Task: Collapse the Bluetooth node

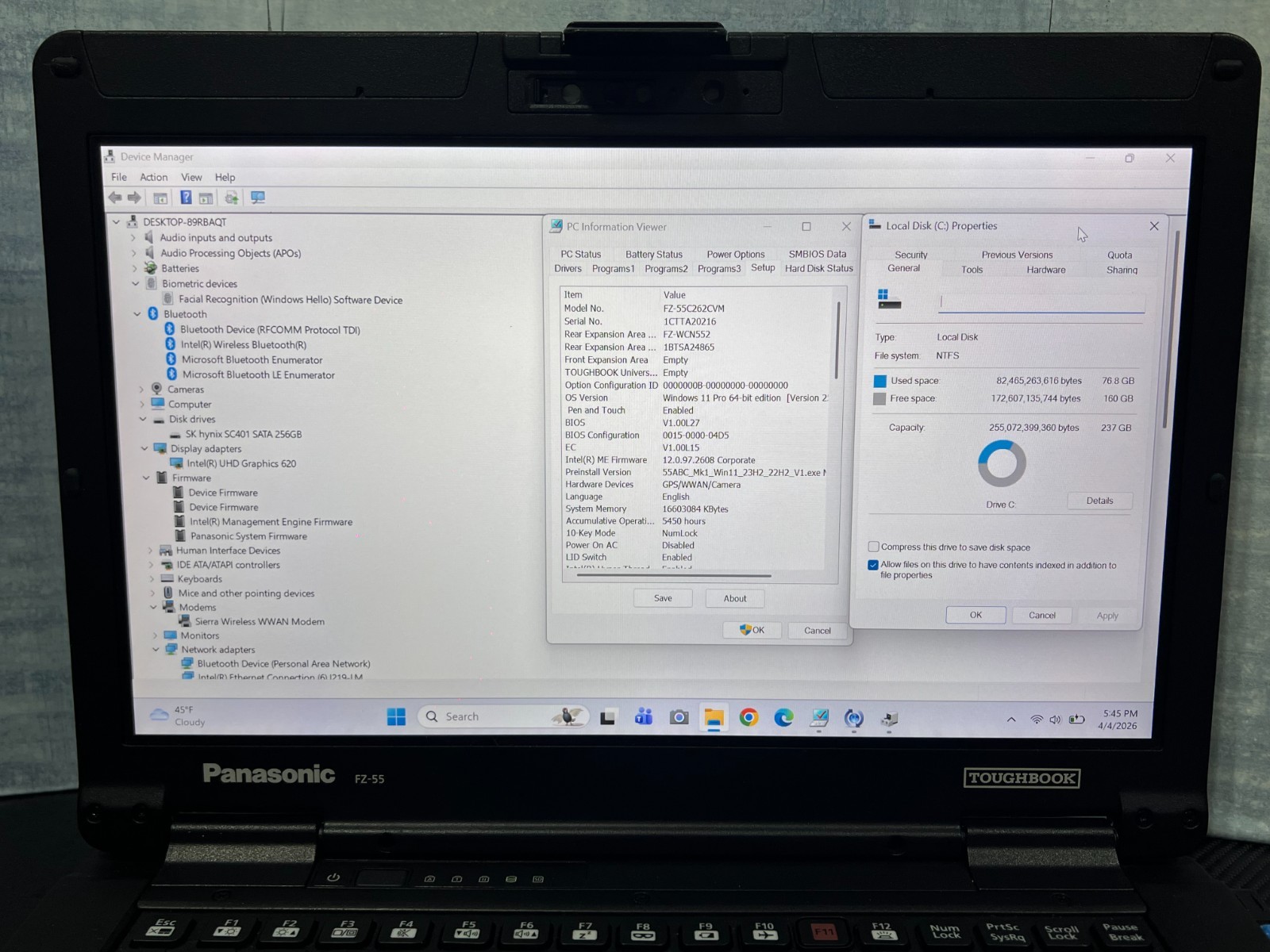Action: point(137,314)
